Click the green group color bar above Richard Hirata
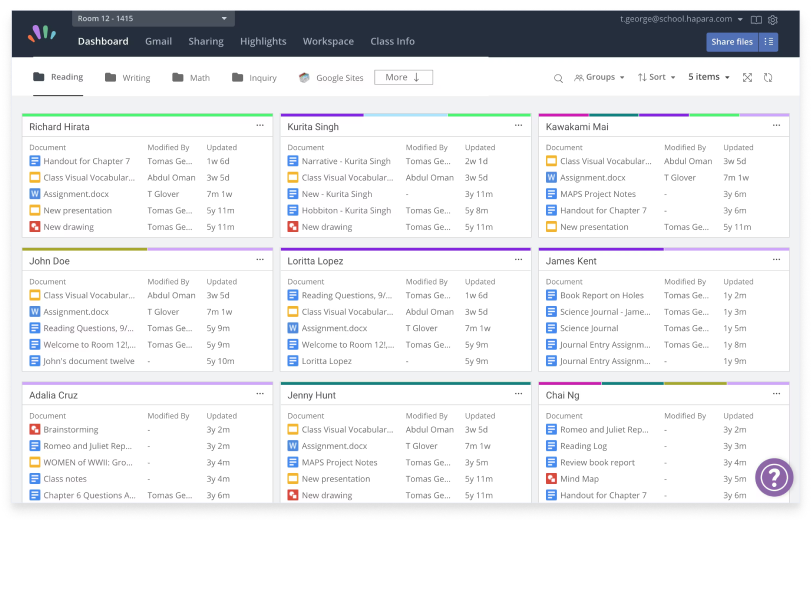812x600 pixels. click(x=147, y=115)
